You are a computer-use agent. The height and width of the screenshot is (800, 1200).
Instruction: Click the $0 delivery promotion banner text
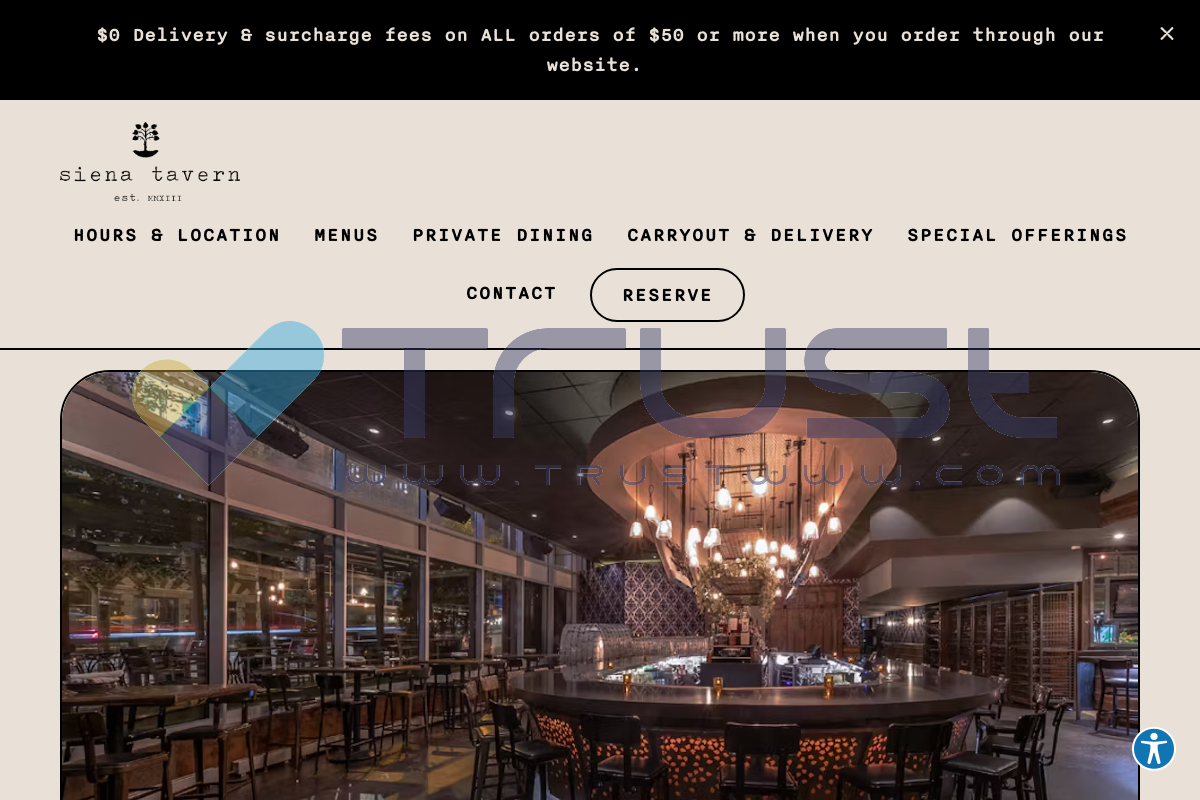pyautogui.click(x=600, y=50)
